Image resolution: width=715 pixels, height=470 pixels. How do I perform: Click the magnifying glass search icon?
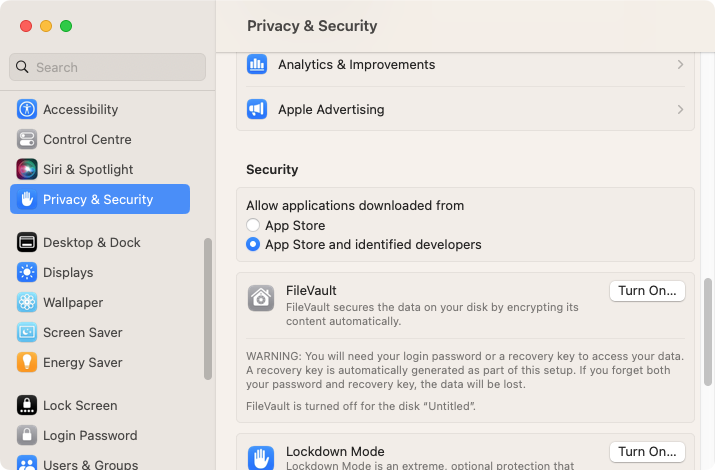tap(22, 67)
